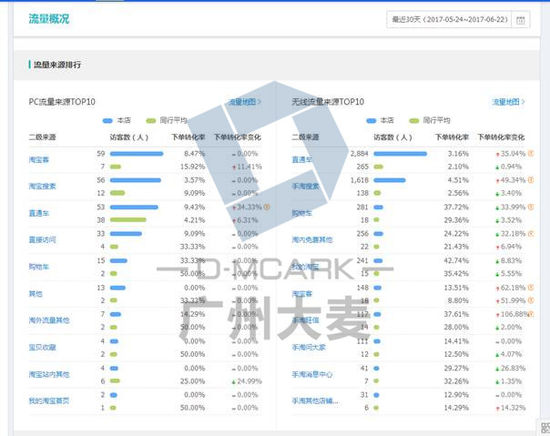The height and width of the screenshot is (436, 550).
Task: Click the orange info icon beside 34.33%
Action: point(267,207)
